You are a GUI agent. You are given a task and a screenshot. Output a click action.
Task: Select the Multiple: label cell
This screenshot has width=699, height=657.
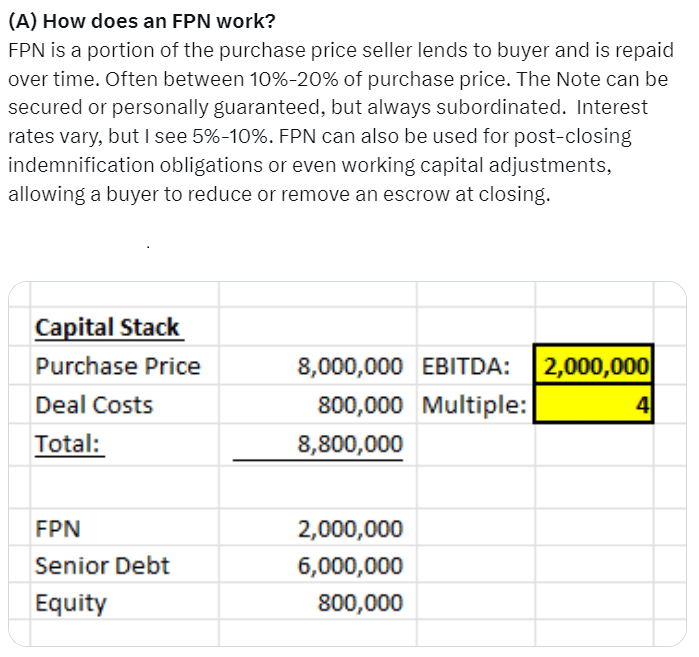(476, 404)
